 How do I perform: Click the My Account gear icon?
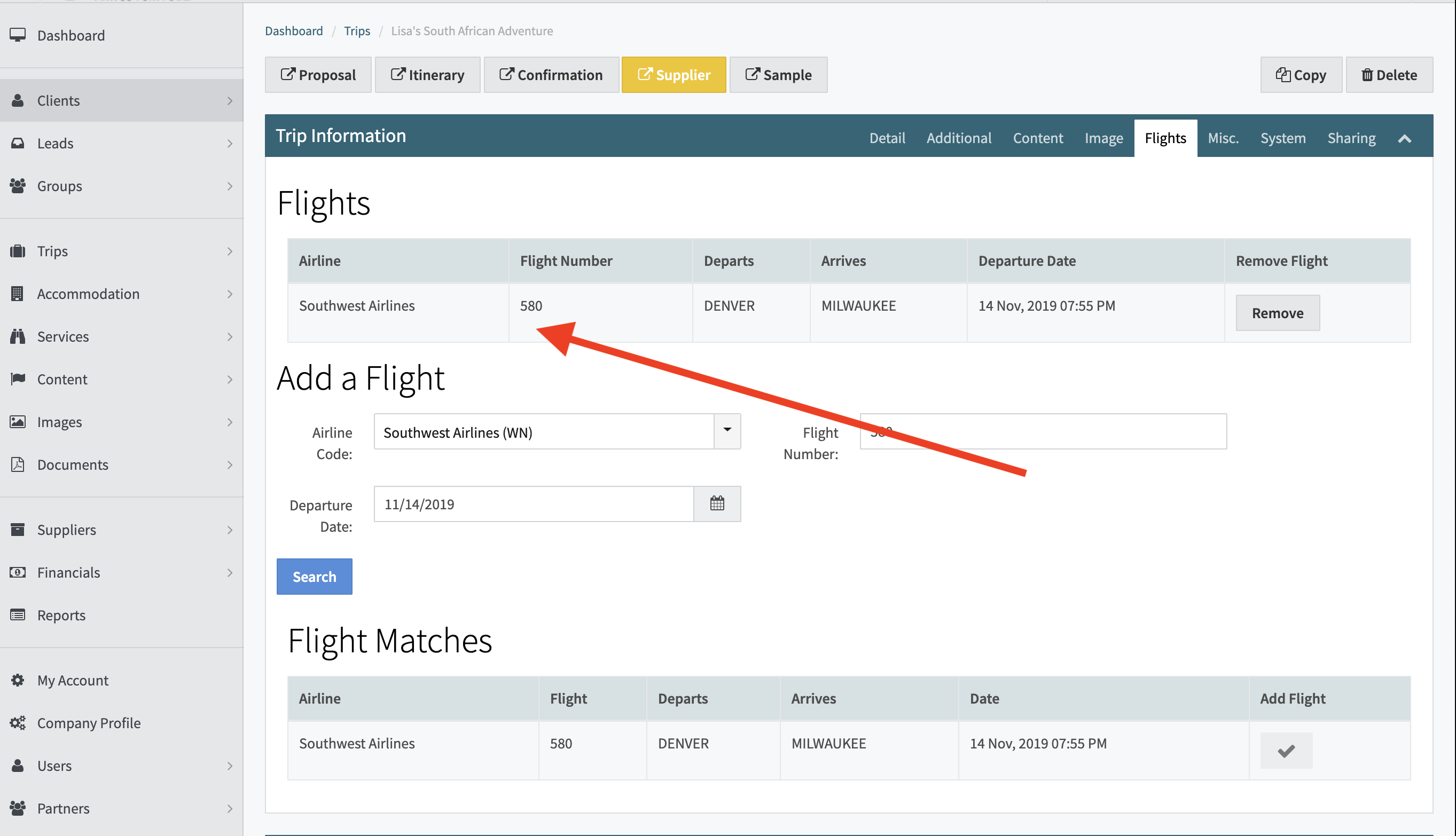pos(18,680)
